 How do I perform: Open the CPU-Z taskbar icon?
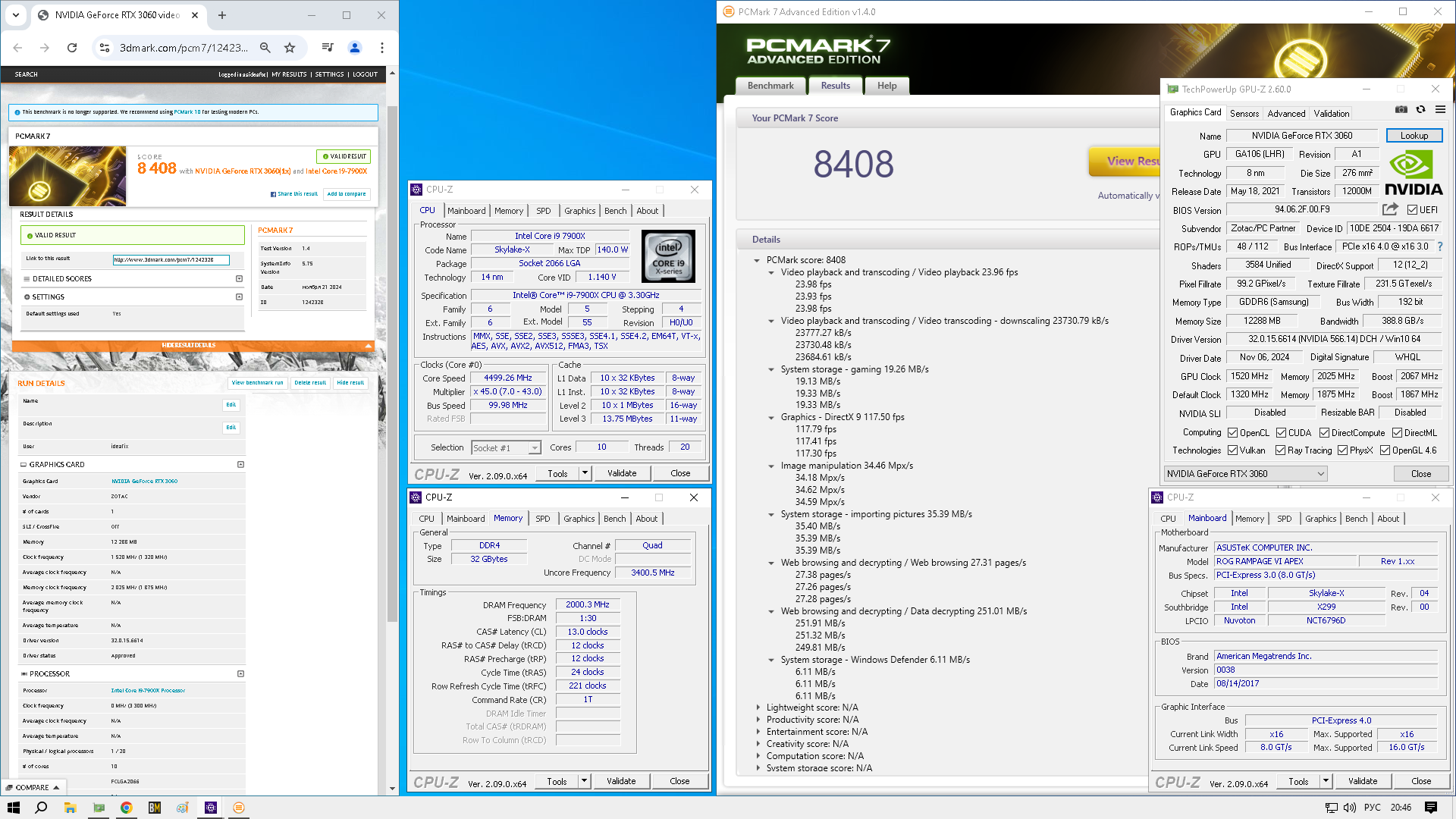(x=211, y=808)
